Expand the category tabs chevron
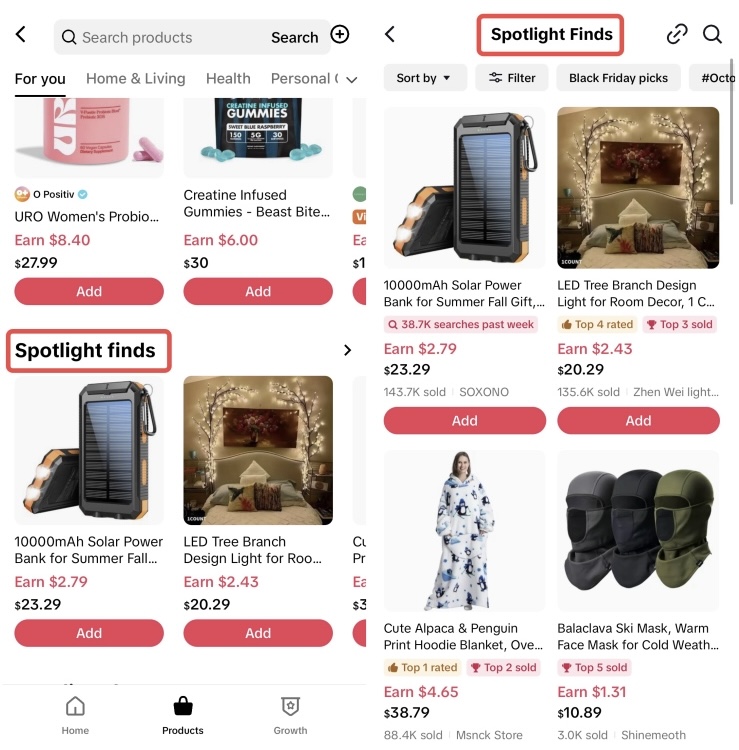The width and height of the screenshot is (739, 750). coord(352,80)
